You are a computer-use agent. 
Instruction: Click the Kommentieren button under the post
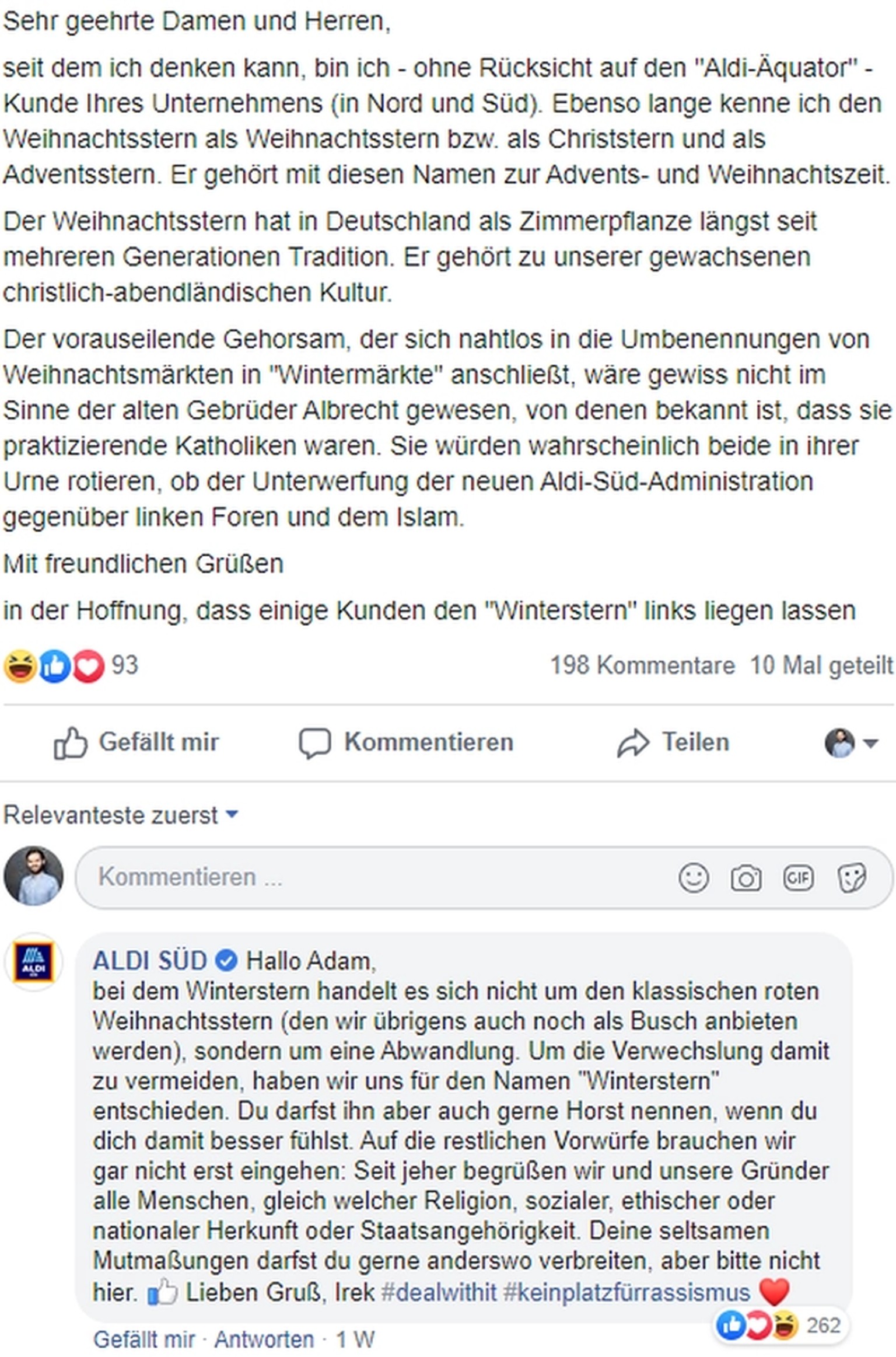(x=407, y=742)
